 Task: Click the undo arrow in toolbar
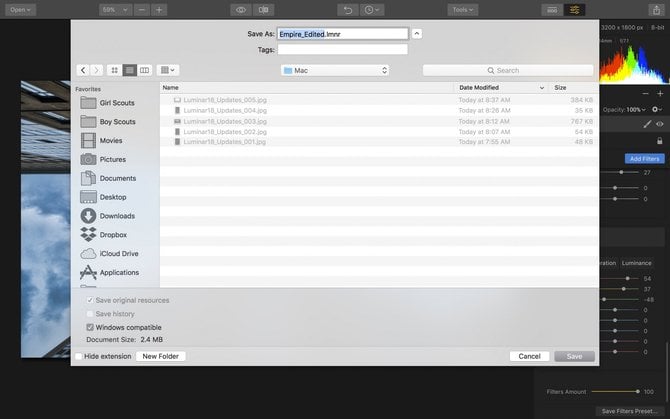tap(348, 10)
